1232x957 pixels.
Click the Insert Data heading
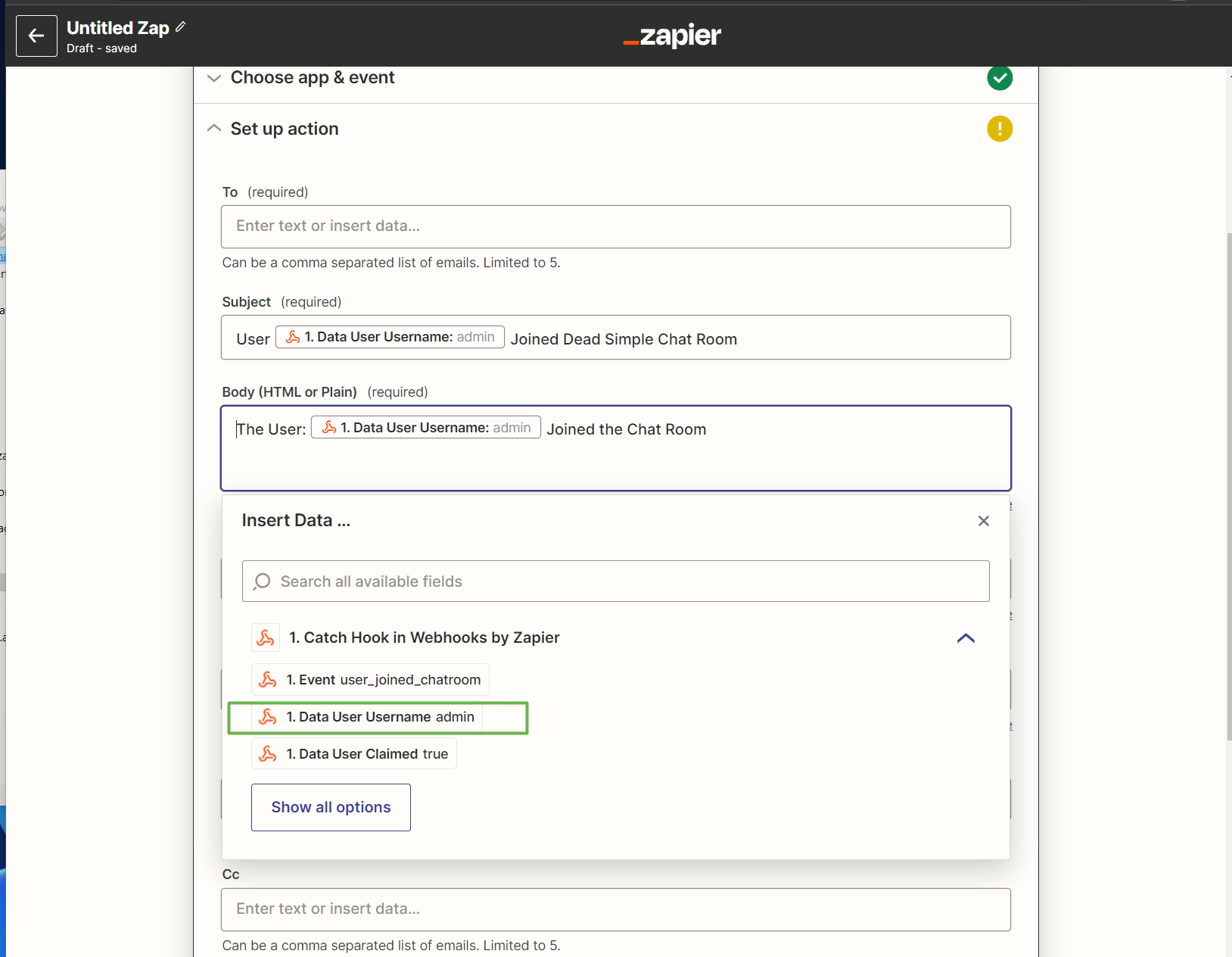click(x=296, y=520)
